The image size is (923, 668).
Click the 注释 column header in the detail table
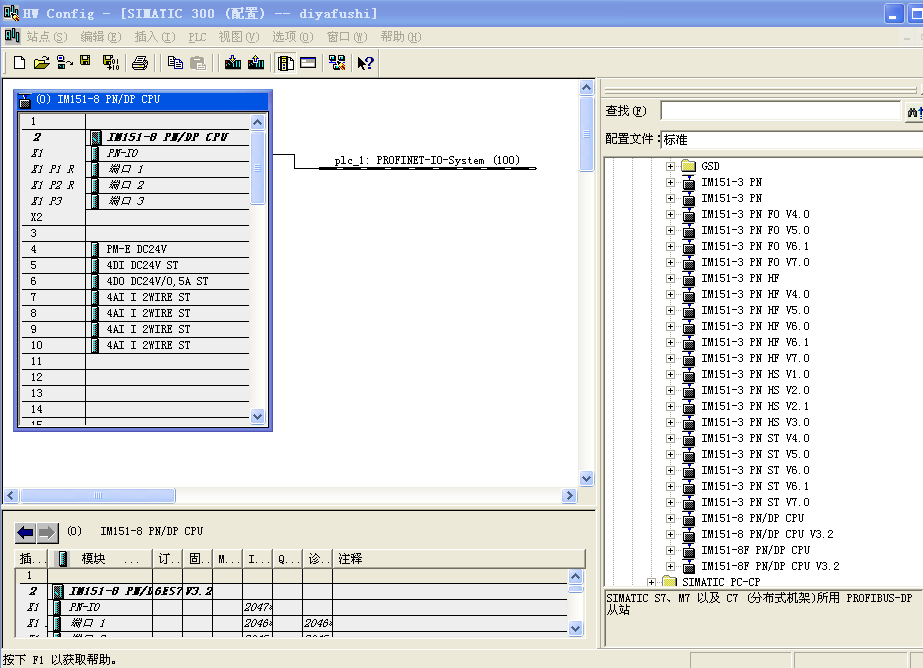tap(459, 559)
